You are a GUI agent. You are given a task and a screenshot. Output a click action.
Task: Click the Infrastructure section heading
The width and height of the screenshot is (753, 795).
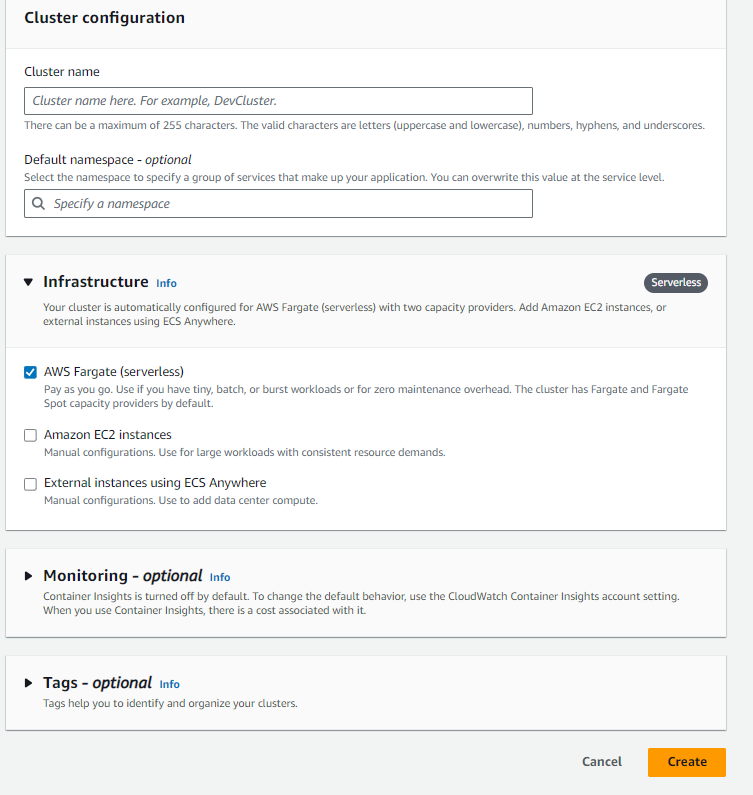point(96,283)
